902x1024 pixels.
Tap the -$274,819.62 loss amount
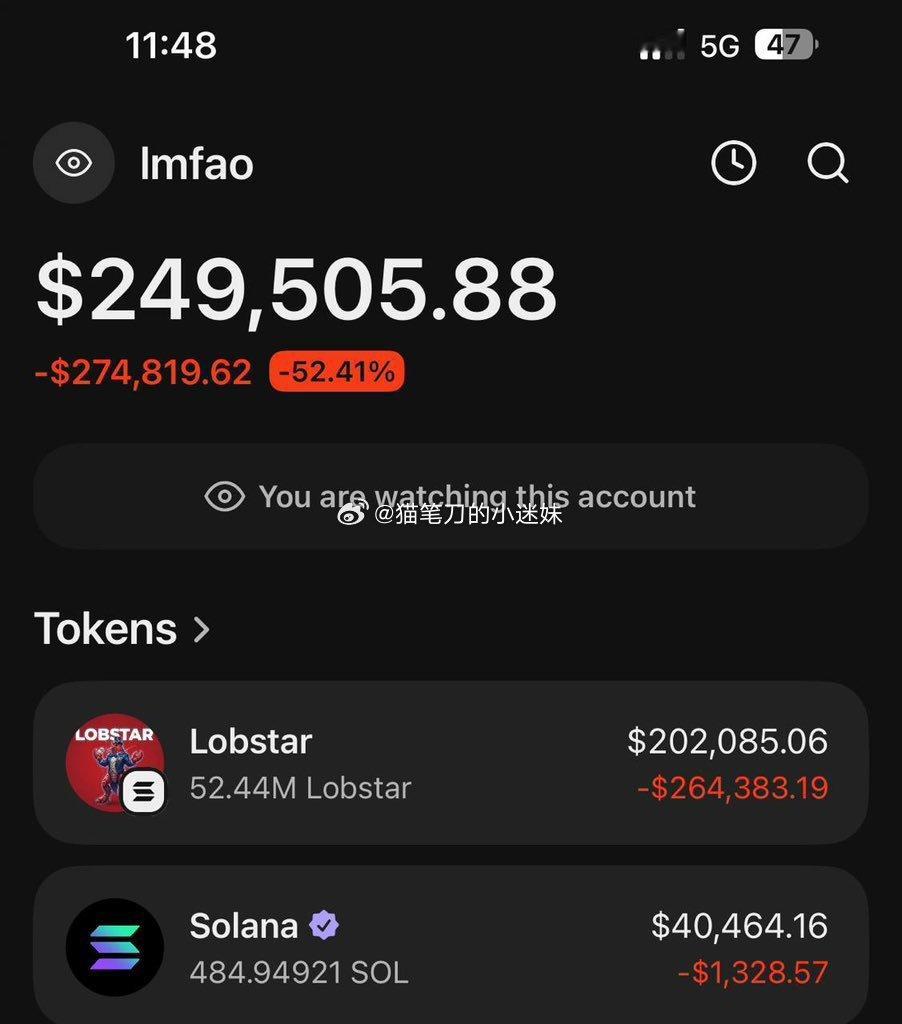click(143, 373)
